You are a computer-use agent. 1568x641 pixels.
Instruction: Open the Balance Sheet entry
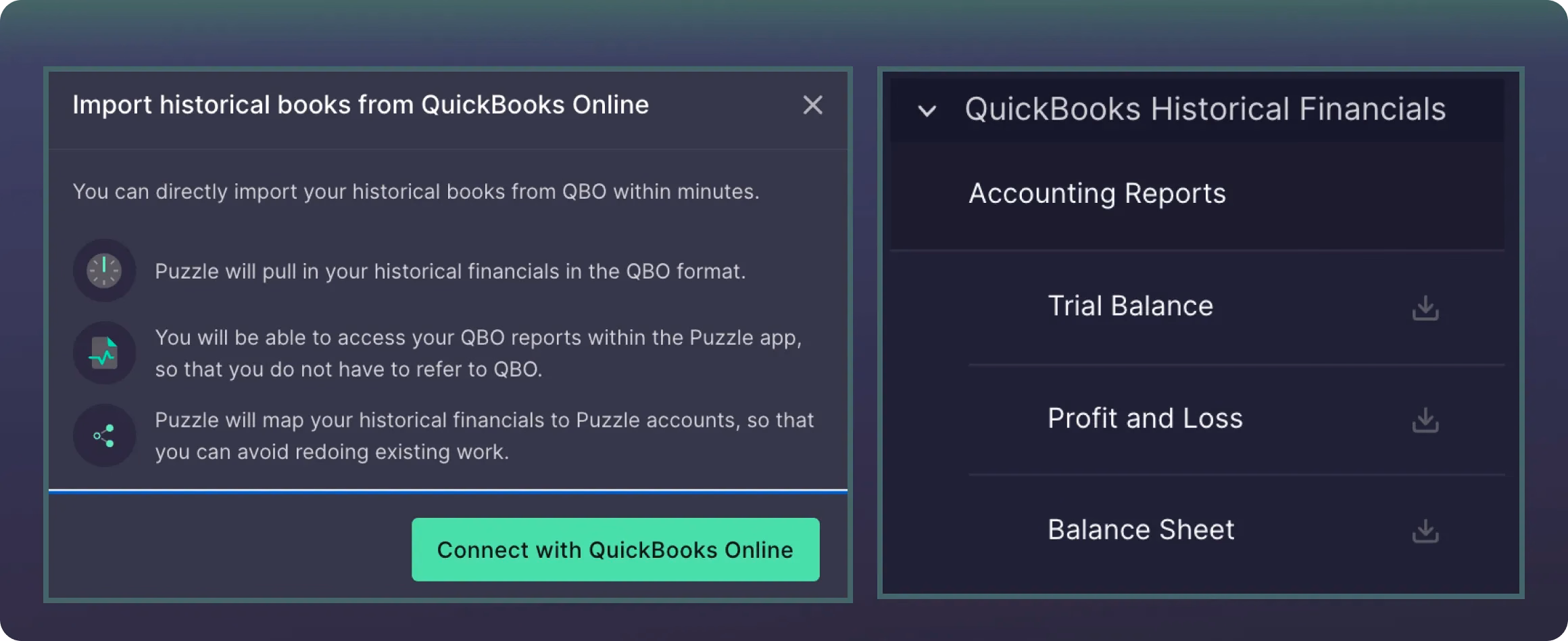point(1141,530)
